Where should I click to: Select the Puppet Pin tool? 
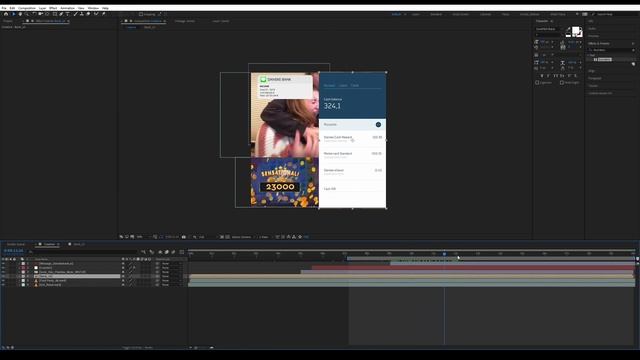pos(104,14)
